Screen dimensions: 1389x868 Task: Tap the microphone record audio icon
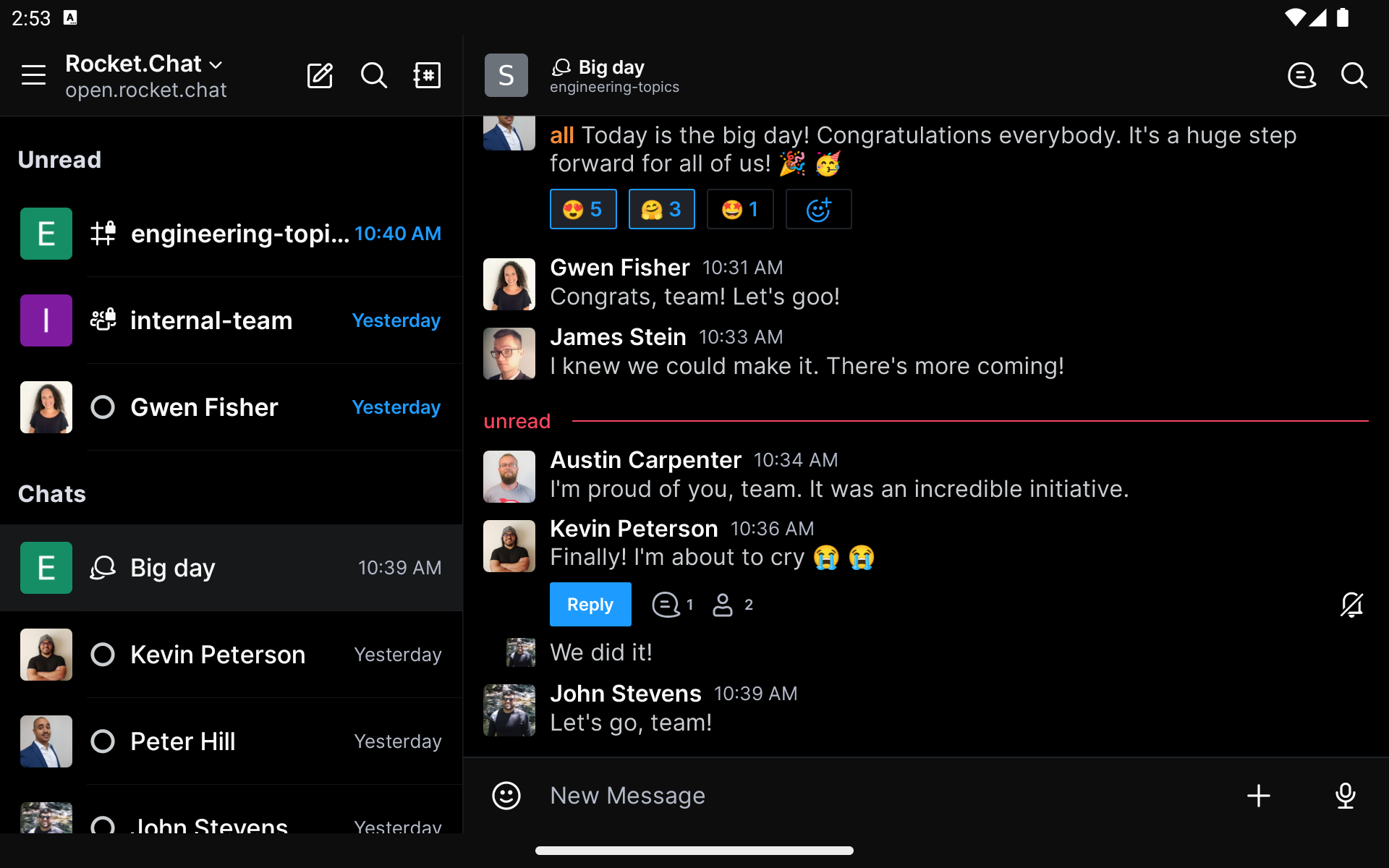1345,796
